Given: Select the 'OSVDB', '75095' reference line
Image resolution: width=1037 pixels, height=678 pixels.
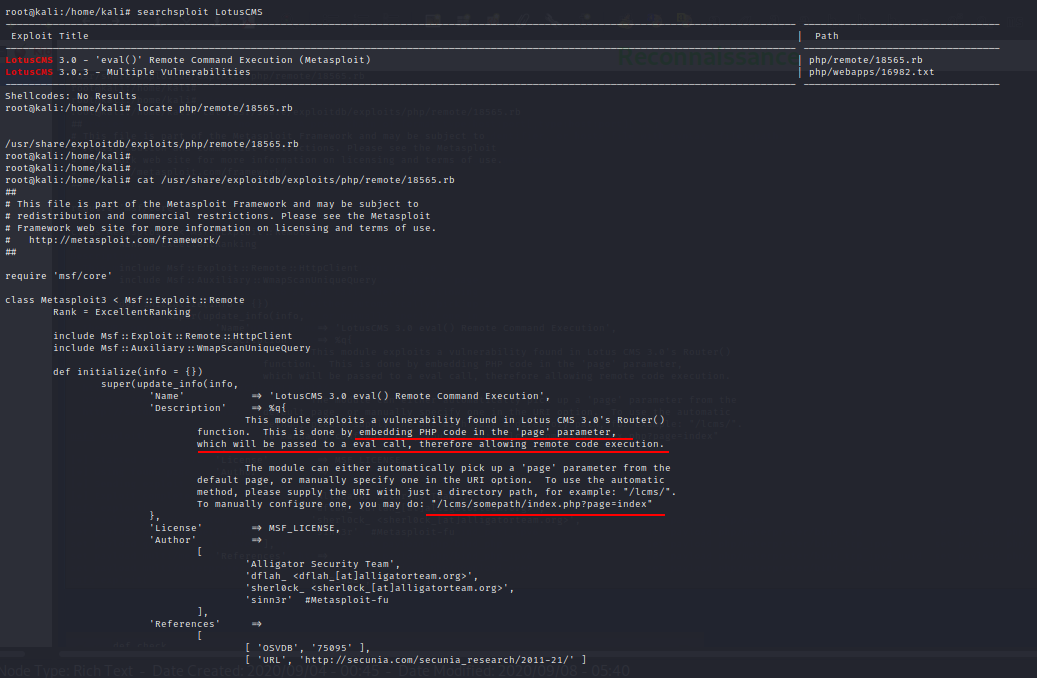Looking at the screenshot, I should click(x=308, y=648).
